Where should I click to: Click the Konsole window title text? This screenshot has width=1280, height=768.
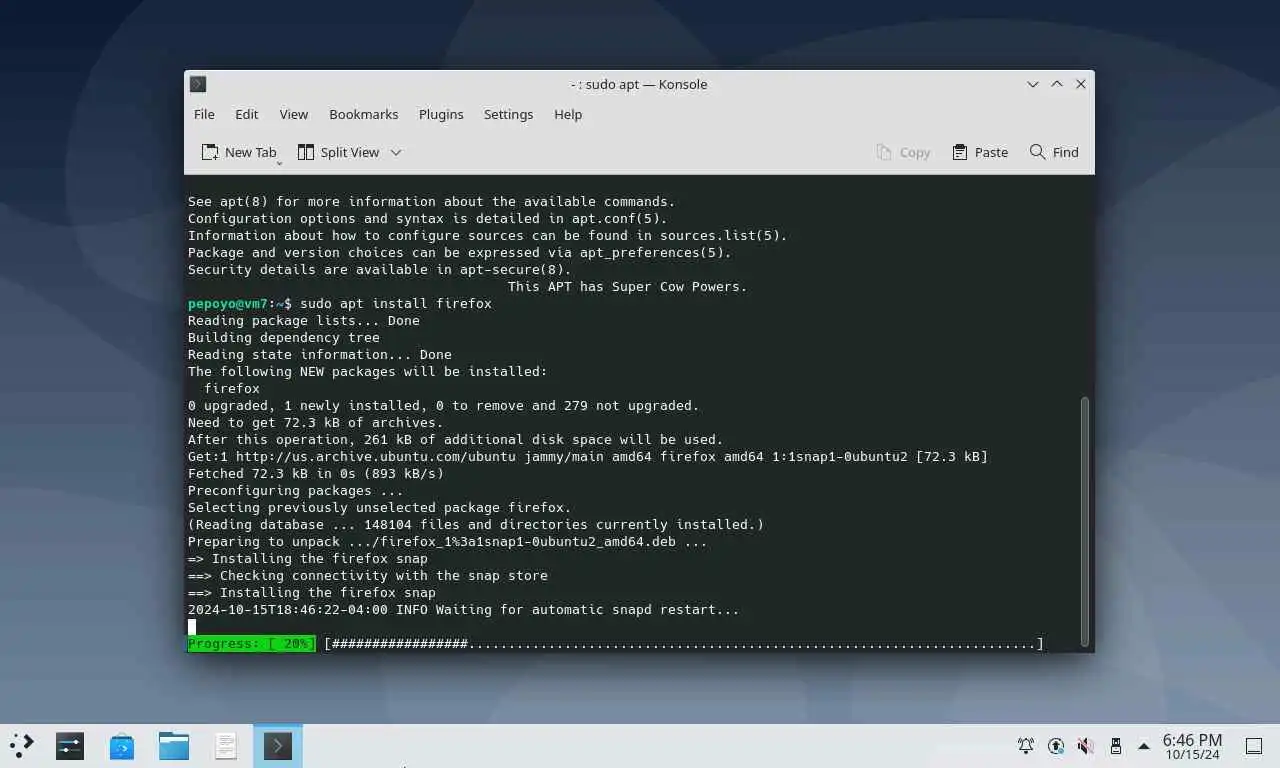[639, 84]
